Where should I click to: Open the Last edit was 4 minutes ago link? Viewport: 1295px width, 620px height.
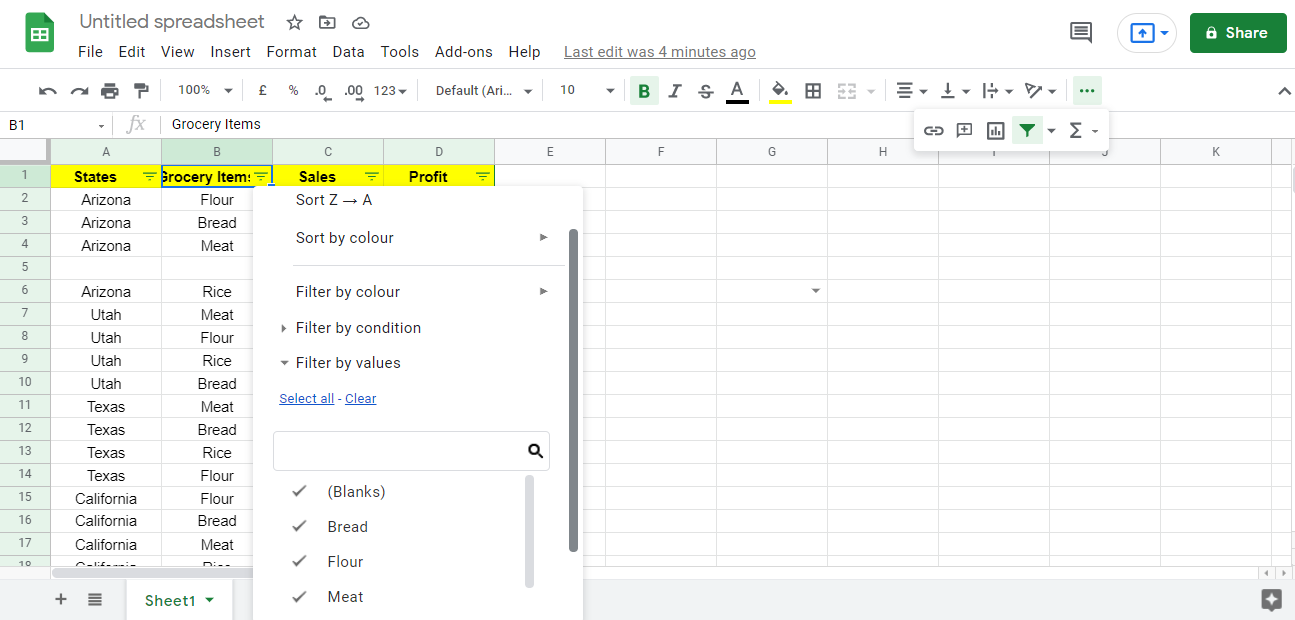(x=660, y=52)
